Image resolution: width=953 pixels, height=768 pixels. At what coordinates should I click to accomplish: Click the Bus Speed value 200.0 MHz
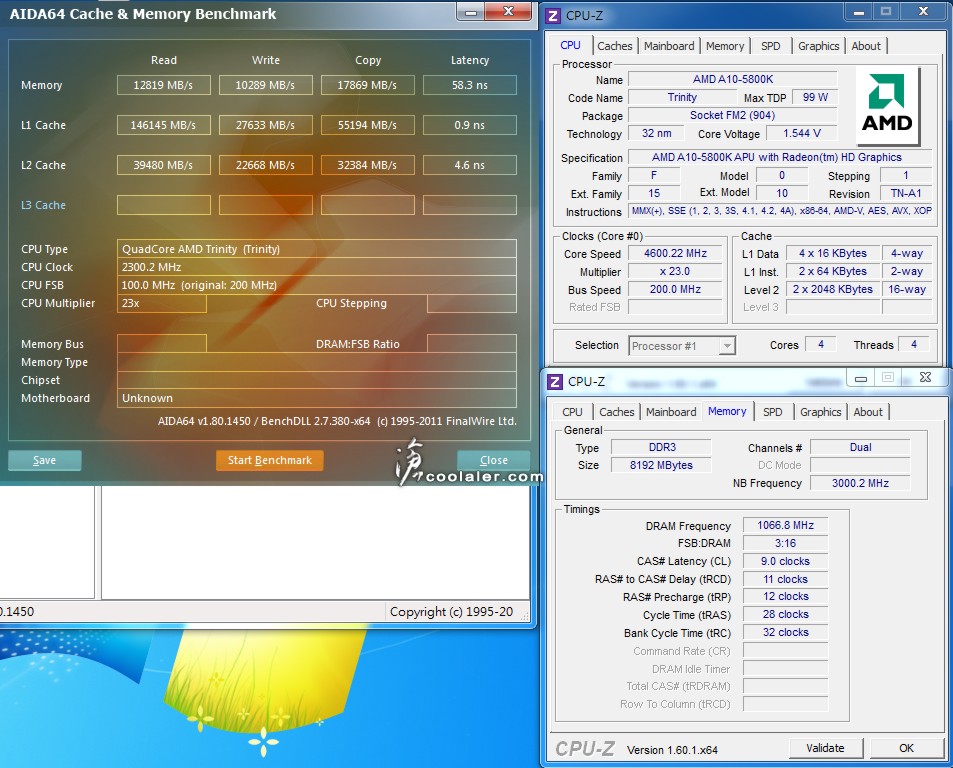point(675,289)
